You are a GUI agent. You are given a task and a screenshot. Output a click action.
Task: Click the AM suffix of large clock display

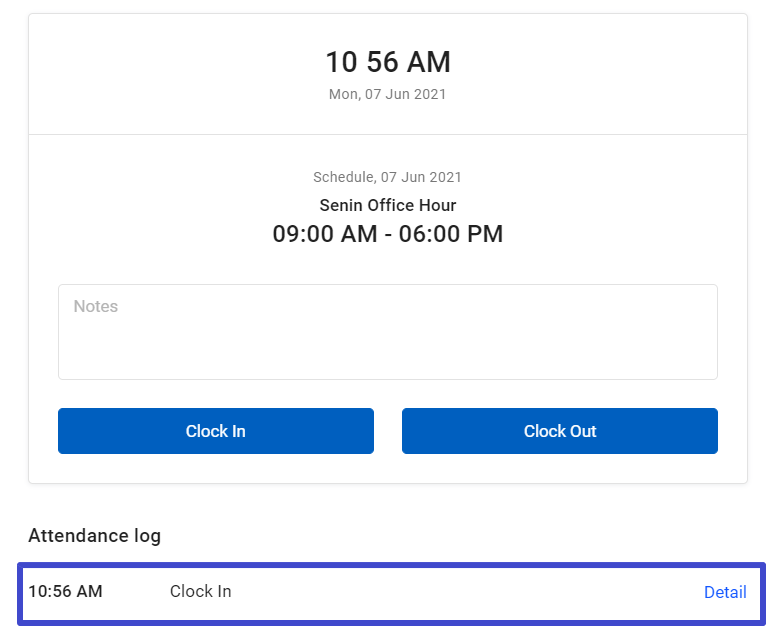coord(428,62)
